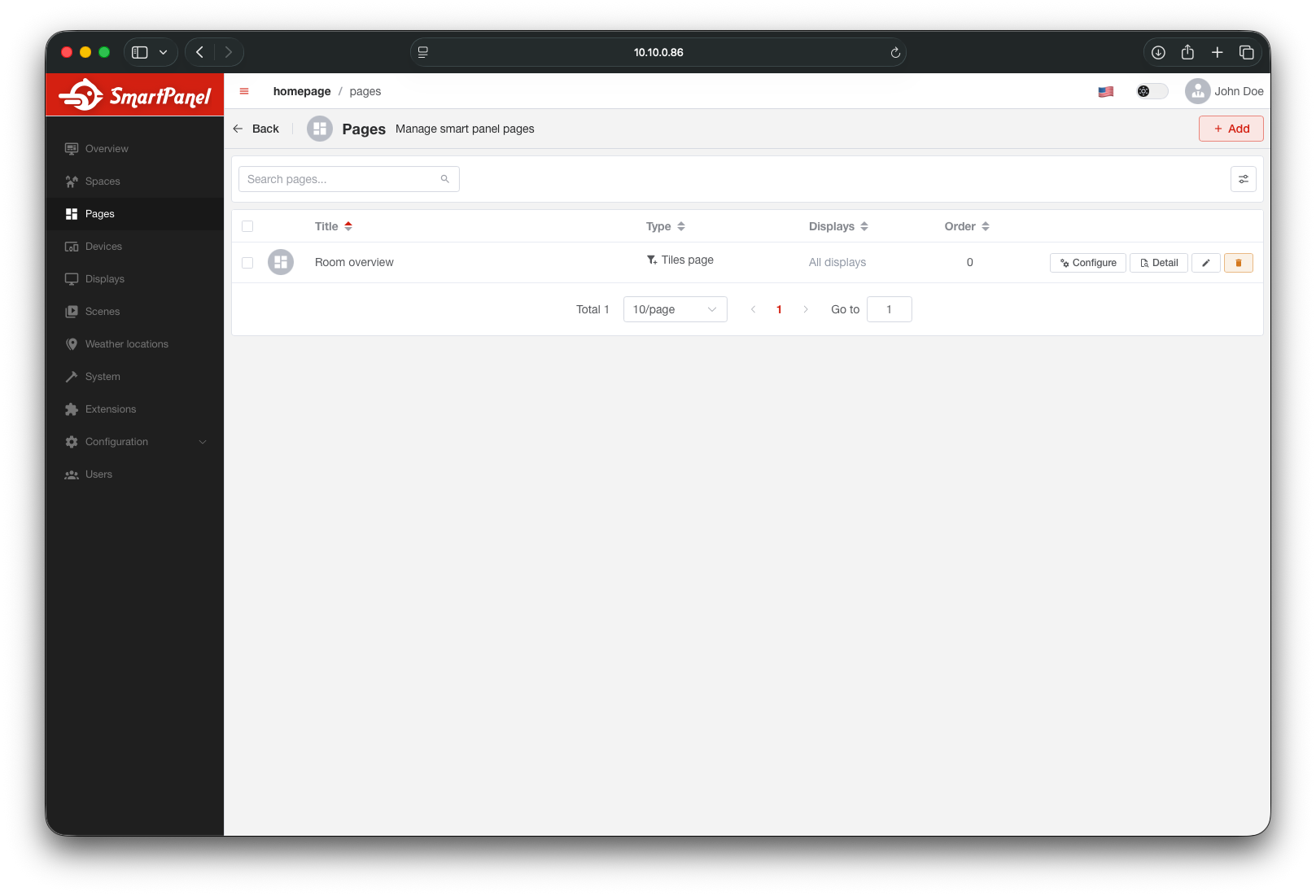
Task: Open Configure for the Room overview page
Action: [x=1087, y=262]
